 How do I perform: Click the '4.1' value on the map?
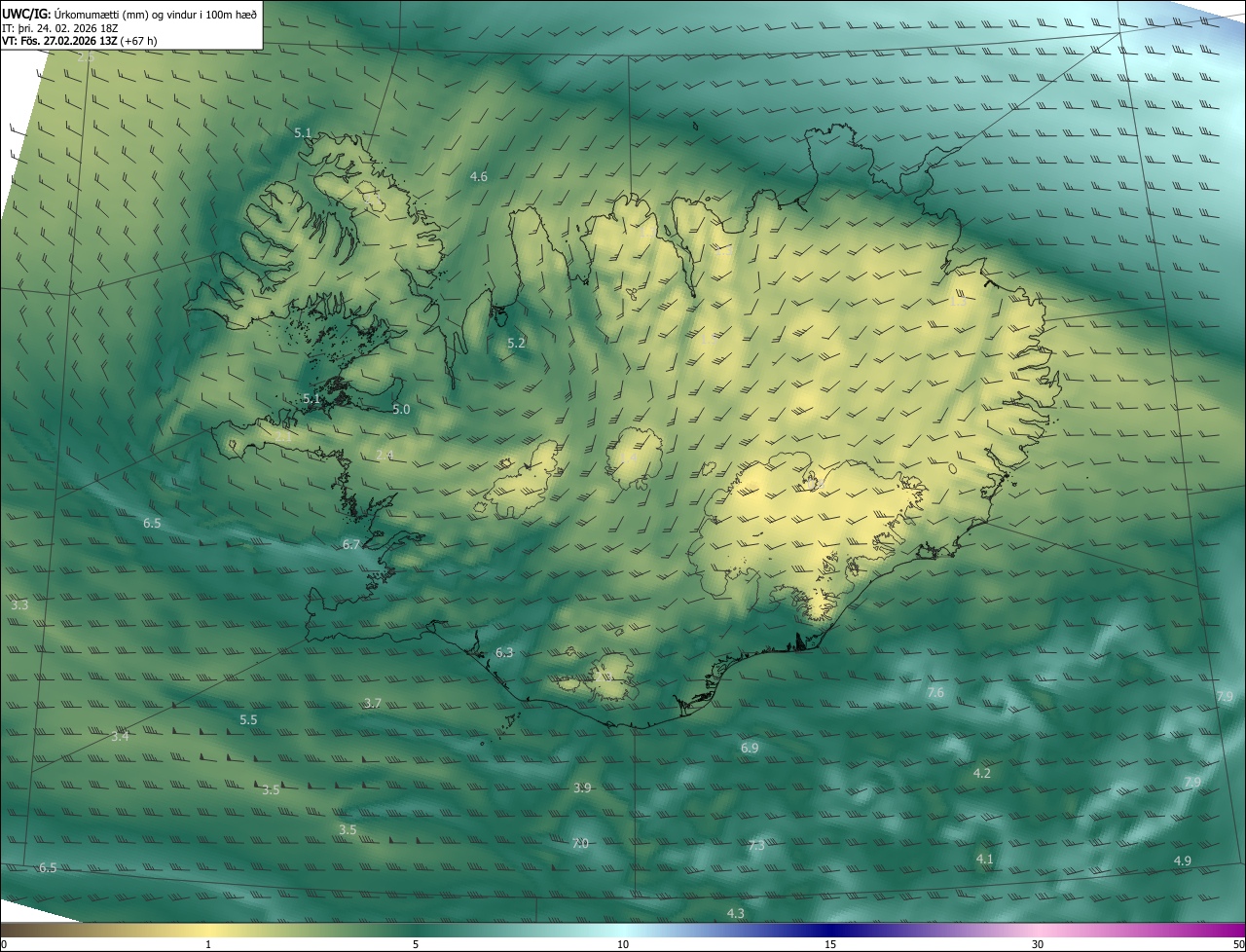pyautogui.click(x=984, y=859)
